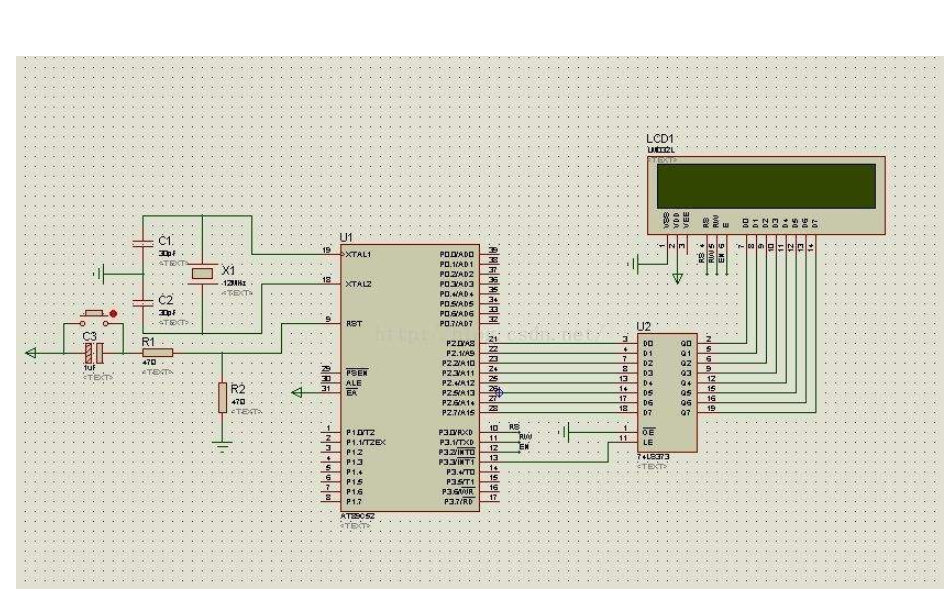Click the ALE pin label on U1

pyautogui.click(x=353, y=383)
